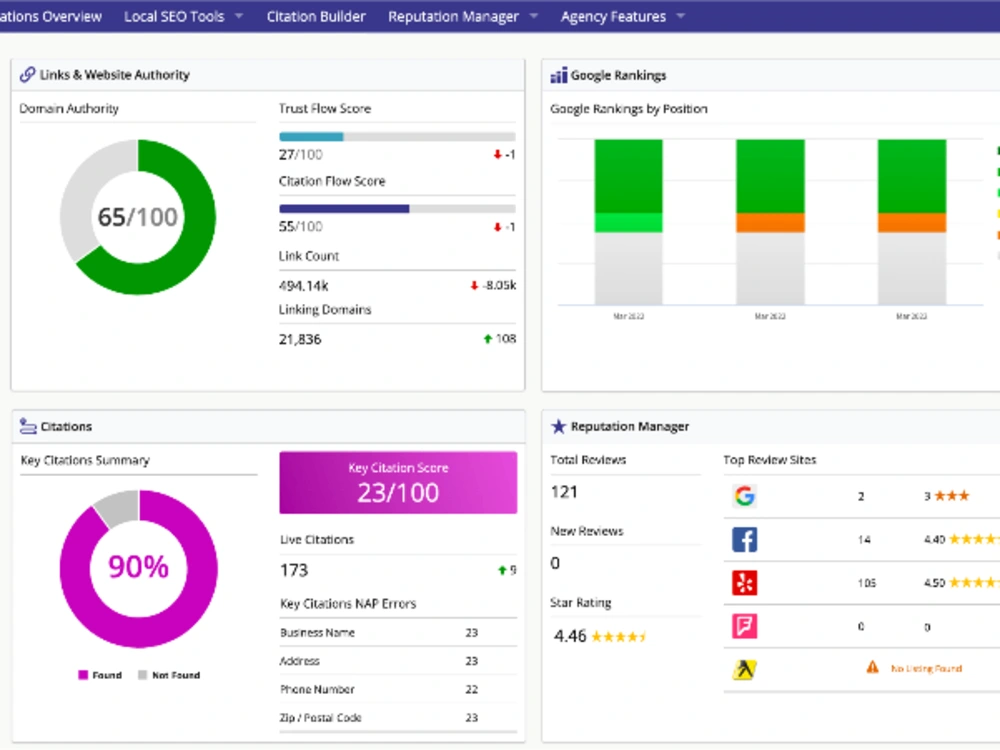Click the Links & Website Authority heading

[115, 75]
